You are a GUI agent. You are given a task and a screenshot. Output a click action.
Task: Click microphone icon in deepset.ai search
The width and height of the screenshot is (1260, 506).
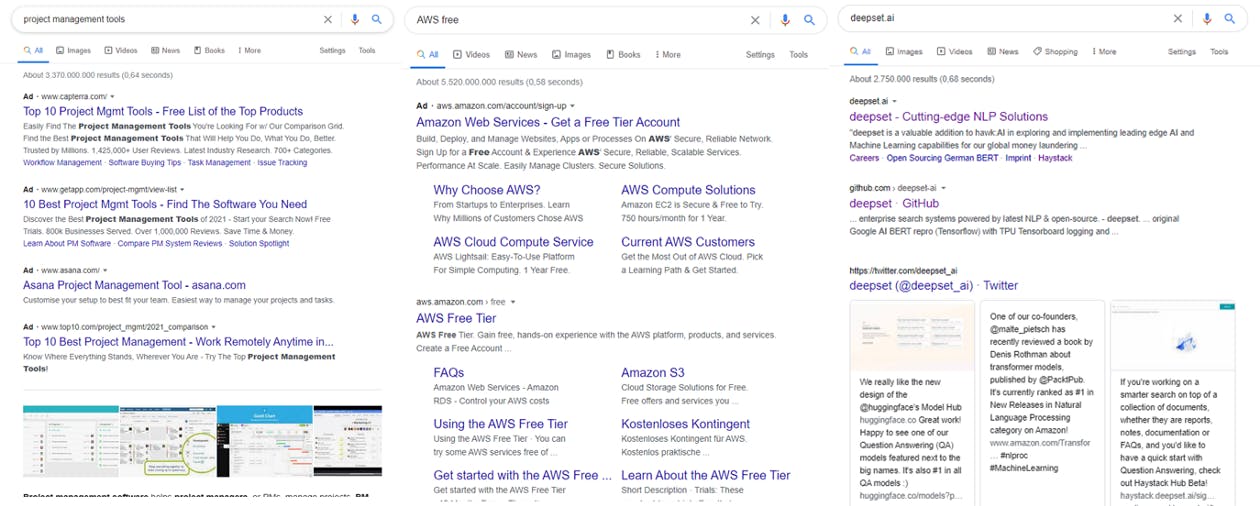tap(1207, 19)
